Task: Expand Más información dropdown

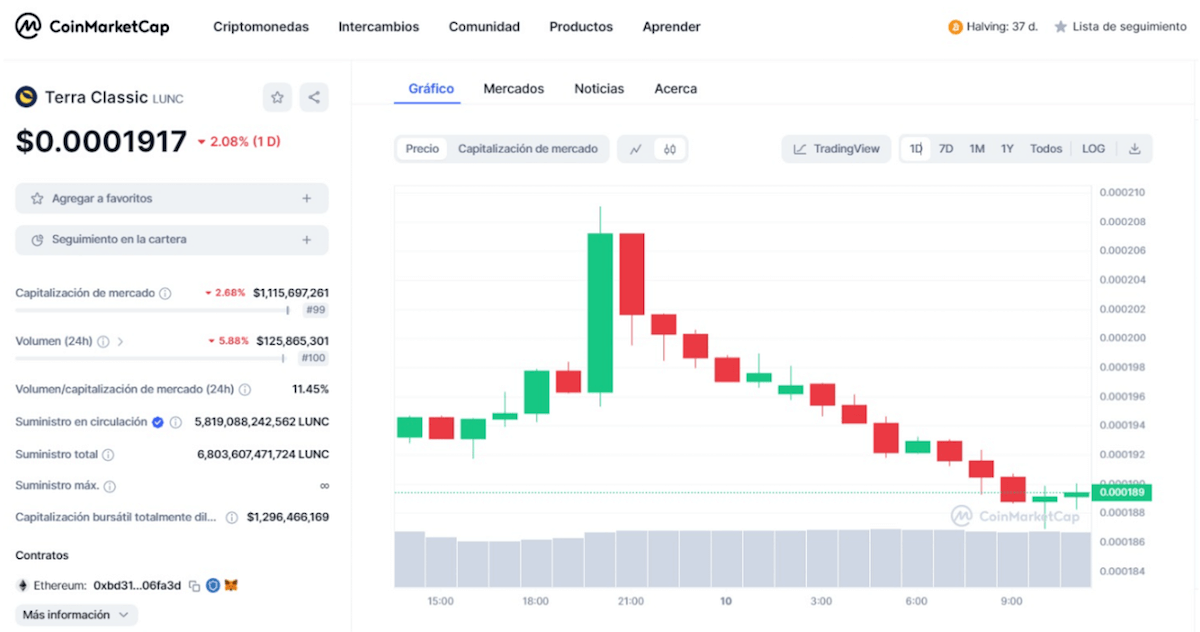Action: click(75, 615)
